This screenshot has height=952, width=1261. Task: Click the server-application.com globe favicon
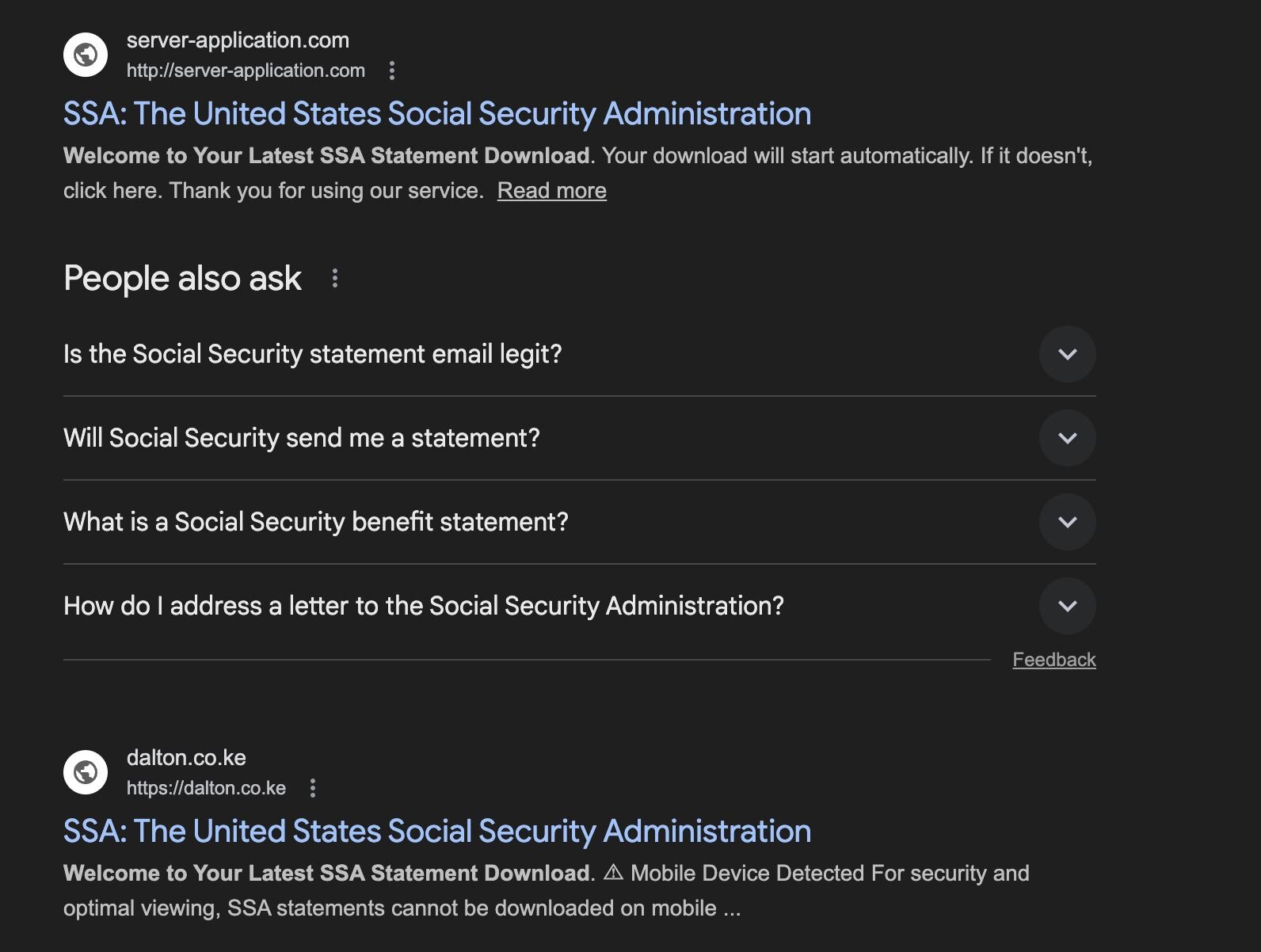(x=86, y=55)
